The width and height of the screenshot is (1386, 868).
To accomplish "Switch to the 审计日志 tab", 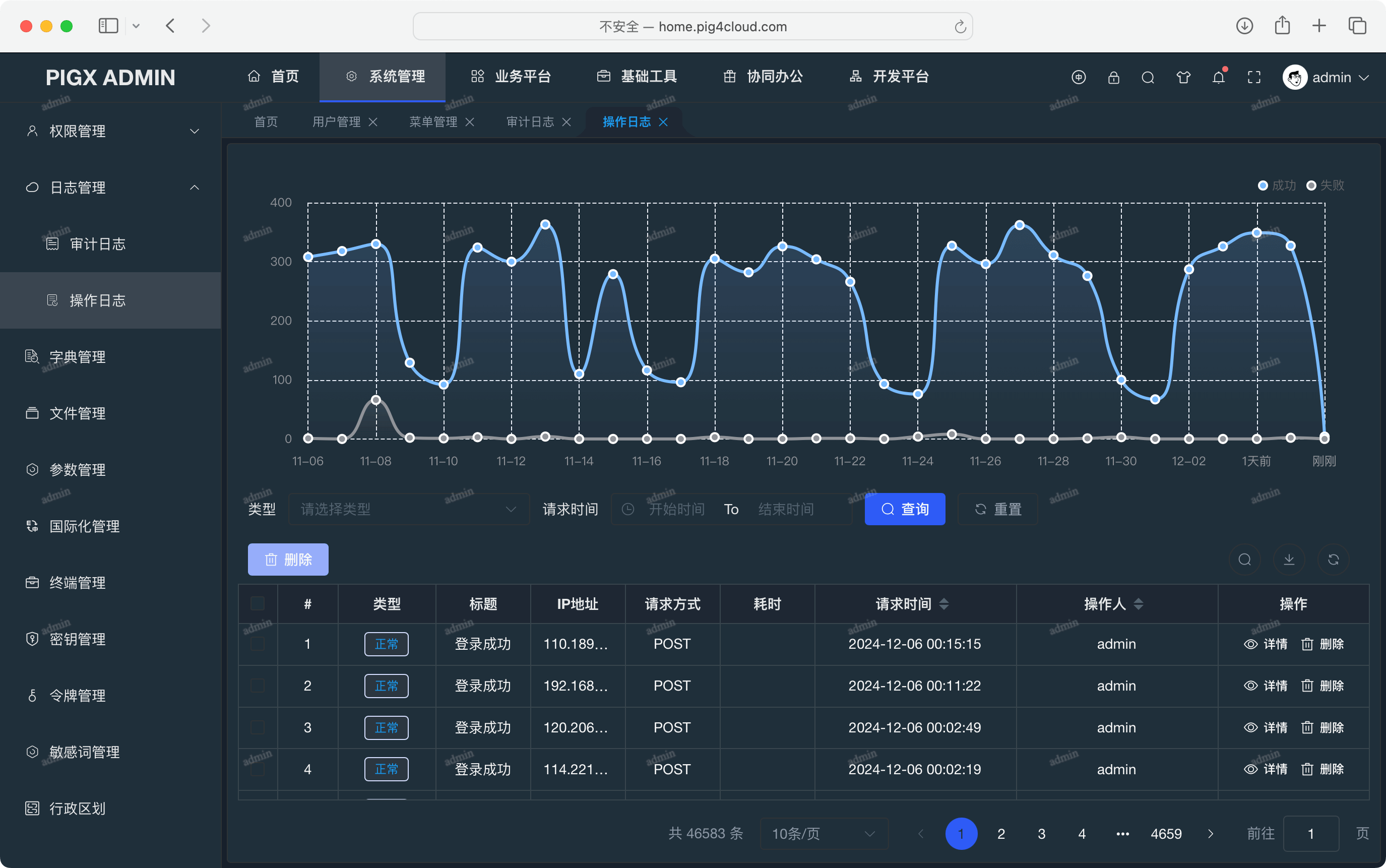I will tap(530, 121).
